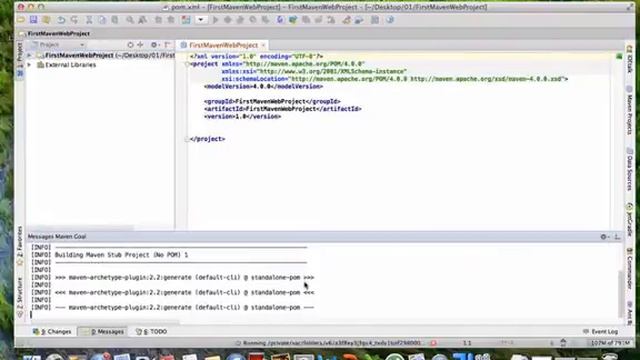The width and height of the screenshot is (640, 360).
Task: Click the green Run triangle icon
Action: (215, 20)
